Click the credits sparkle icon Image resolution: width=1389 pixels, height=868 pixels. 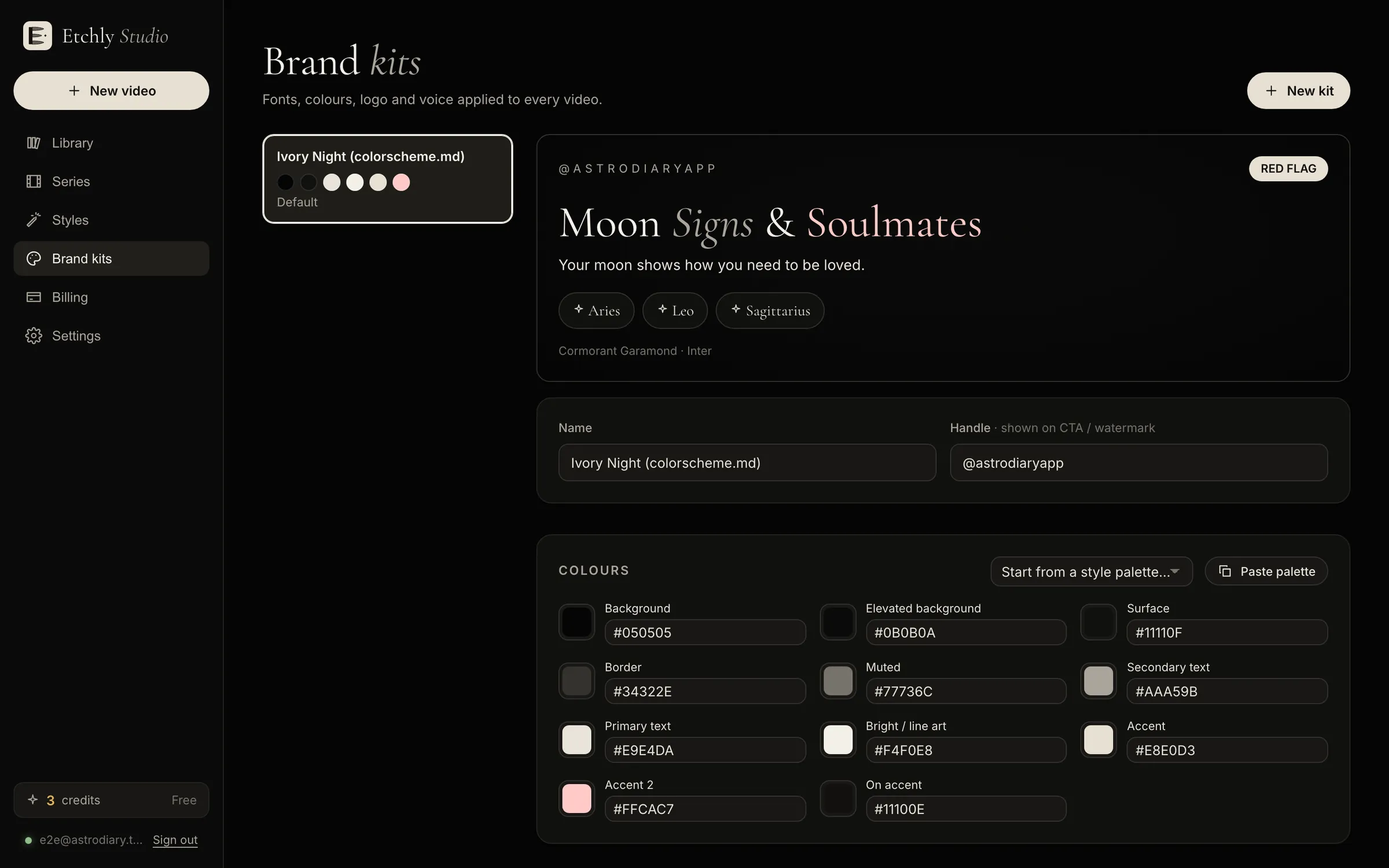click(33, 800)
